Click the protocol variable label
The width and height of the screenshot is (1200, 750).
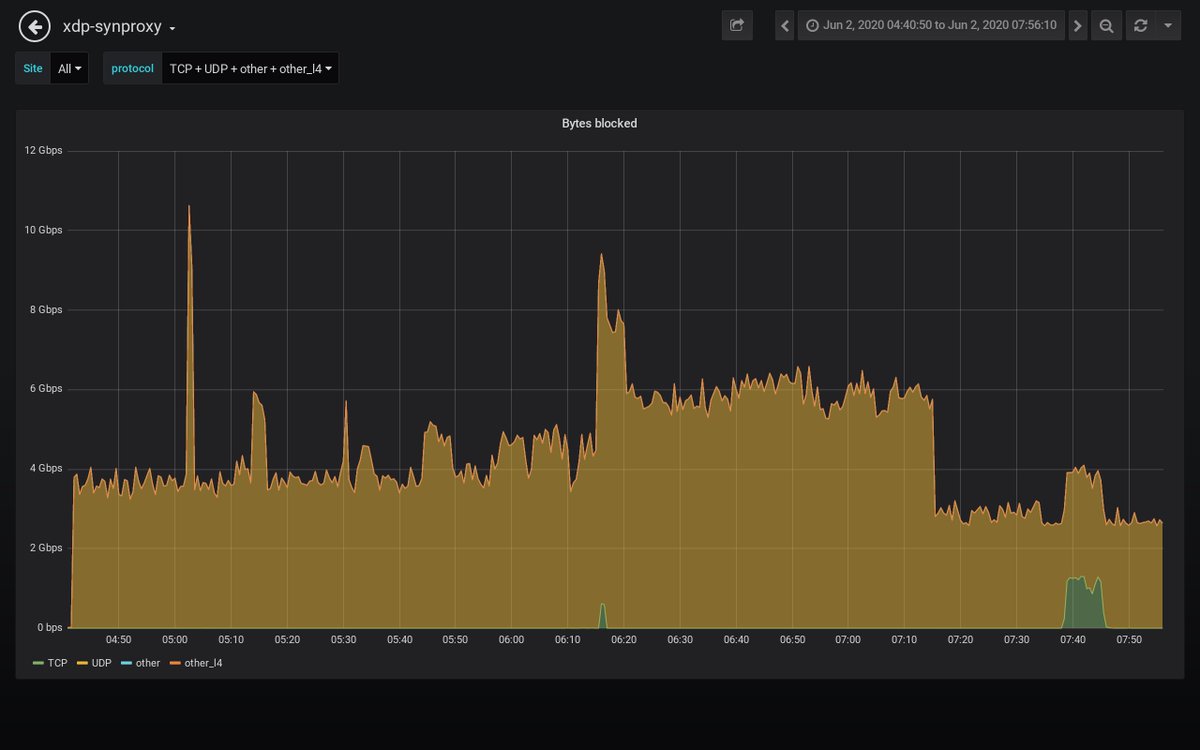[131, 68]
